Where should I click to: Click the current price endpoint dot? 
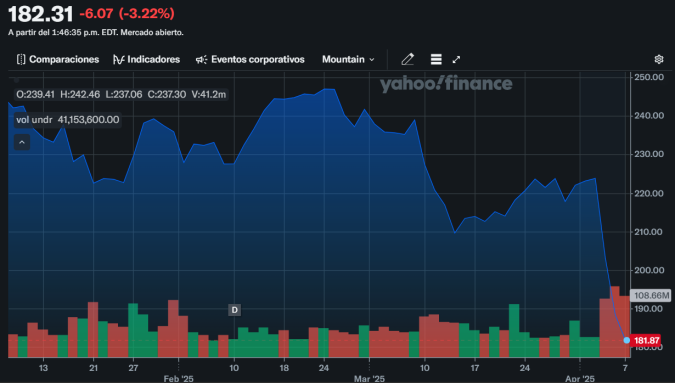(x=626, y=340)
